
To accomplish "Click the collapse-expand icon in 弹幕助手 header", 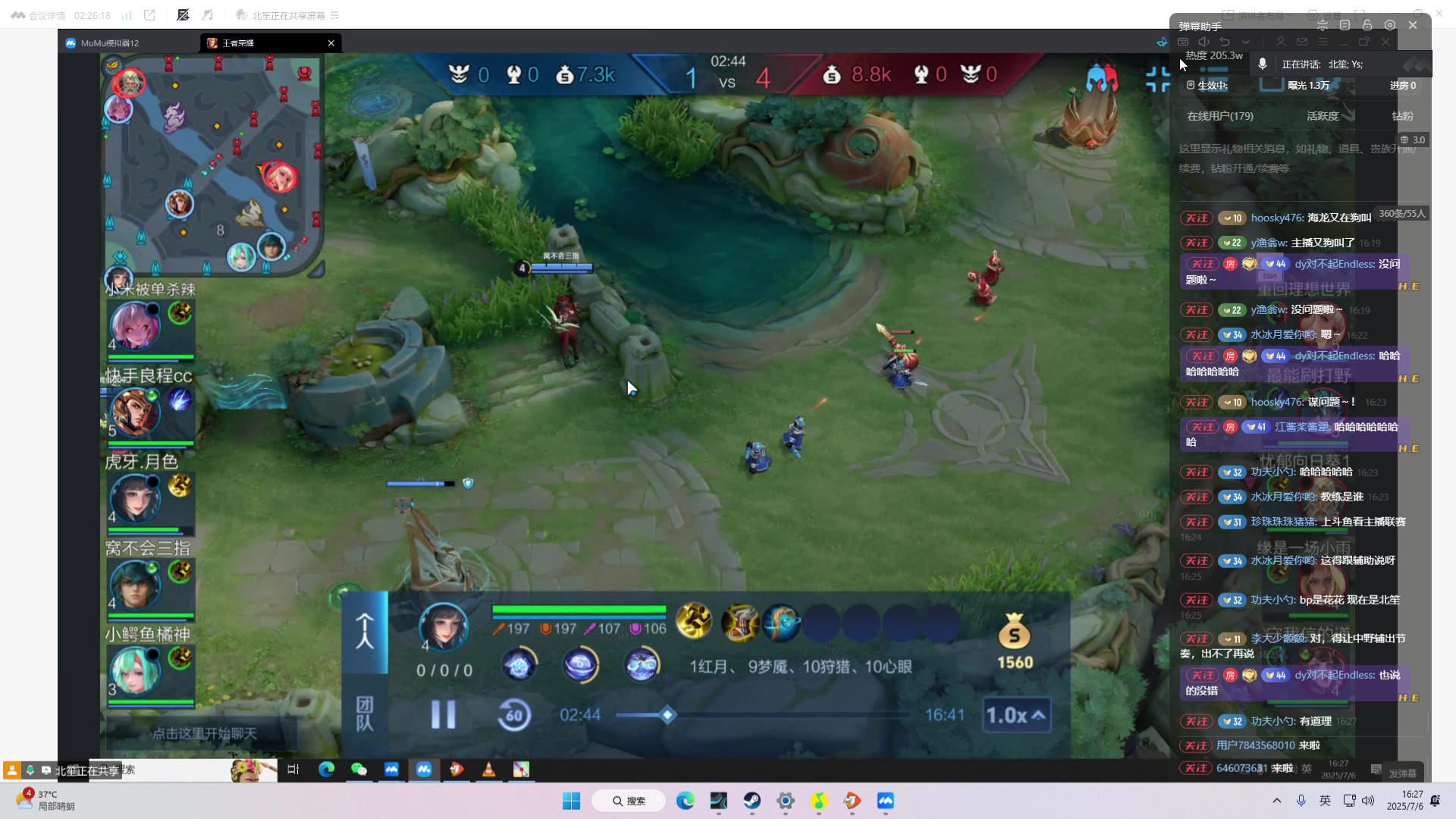I will coord(1323,25).
